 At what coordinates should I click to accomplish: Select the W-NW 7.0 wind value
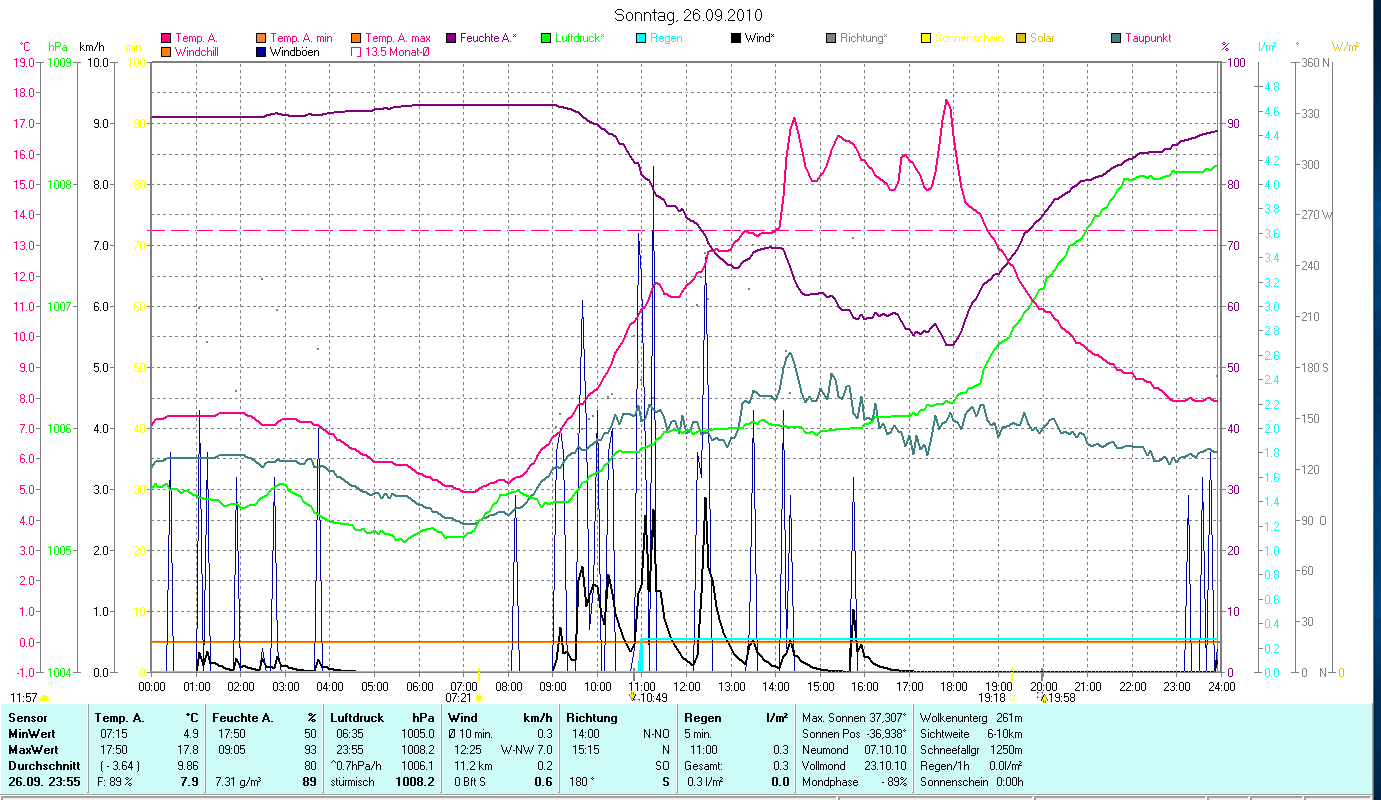(x=526, y=749)
